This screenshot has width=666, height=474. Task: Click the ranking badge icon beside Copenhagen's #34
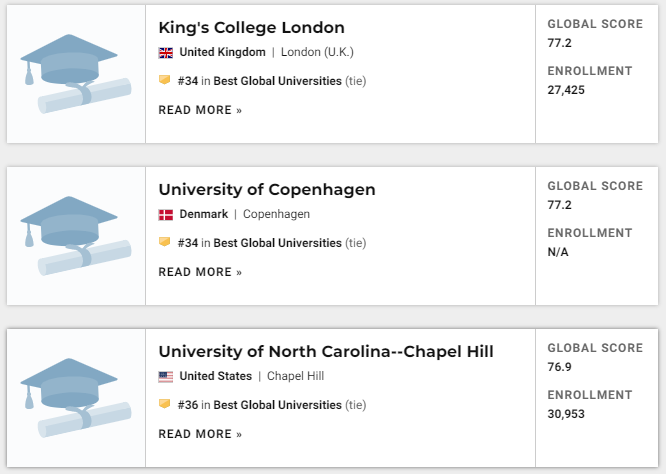164,242
